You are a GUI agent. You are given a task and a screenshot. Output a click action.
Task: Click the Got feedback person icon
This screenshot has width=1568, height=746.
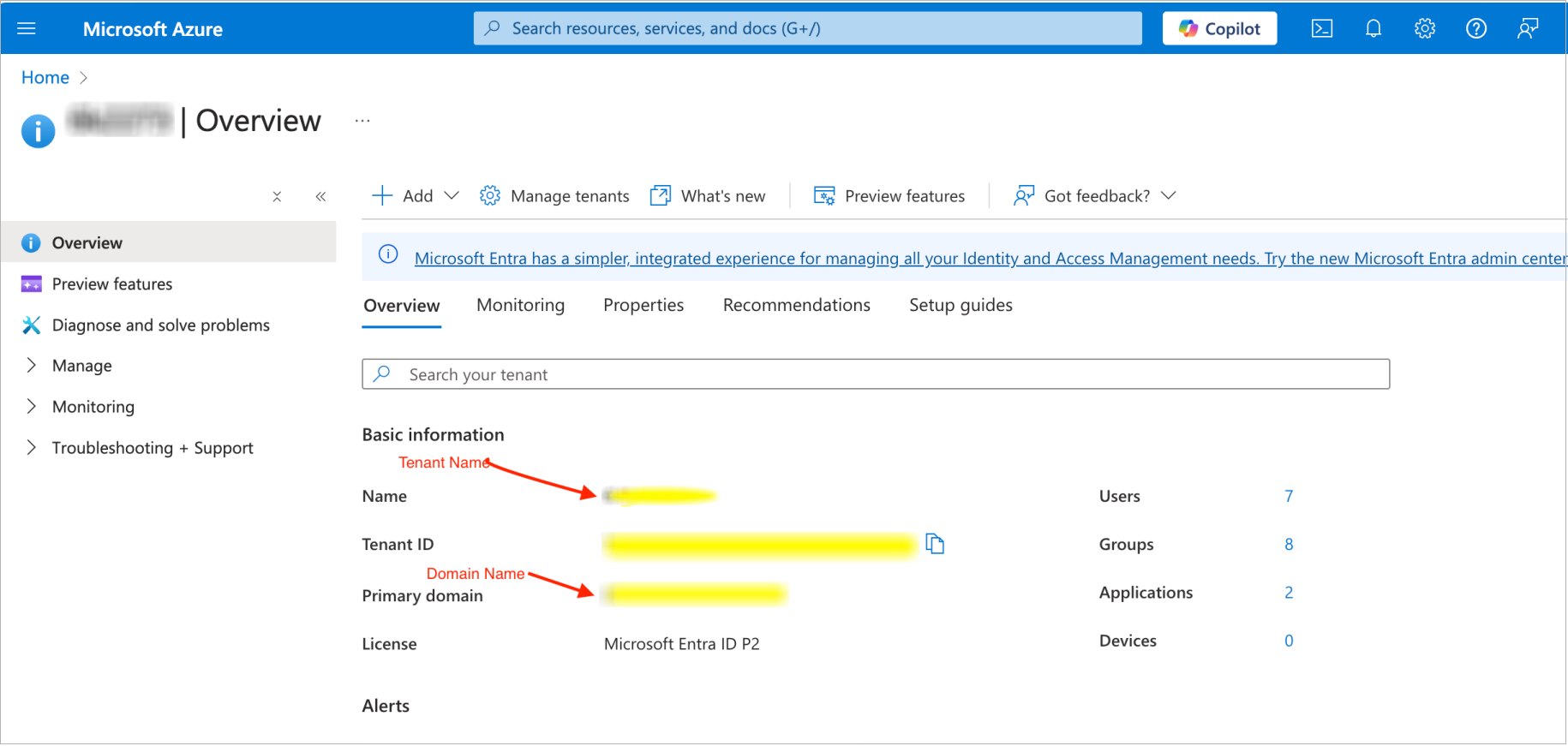coord(1024,196)
